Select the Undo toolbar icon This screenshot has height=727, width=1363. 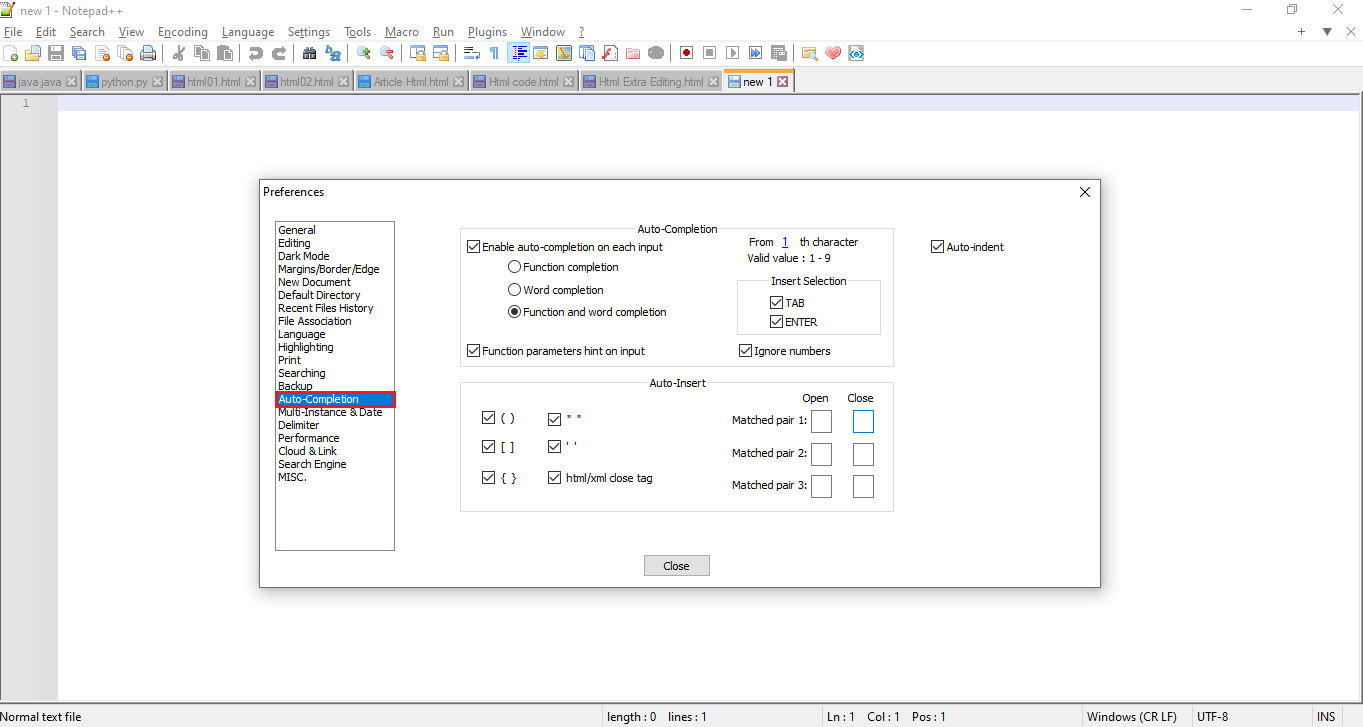point(257,53)
